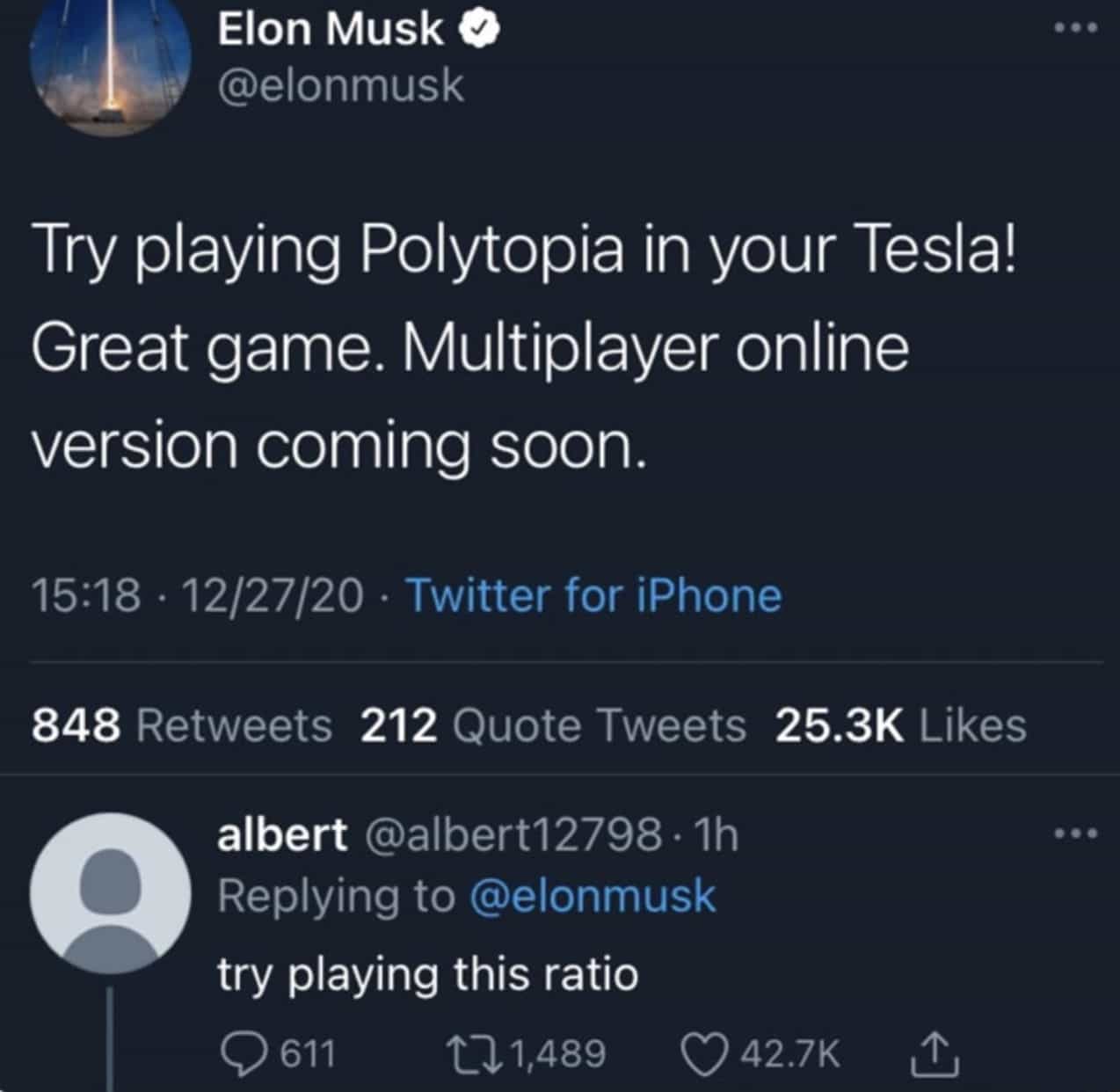Click the 15:18 · 12/27/20 timestamp
Viewport: 1120px width, 1092px height.
pyautogui.click(x=197, y=595)
